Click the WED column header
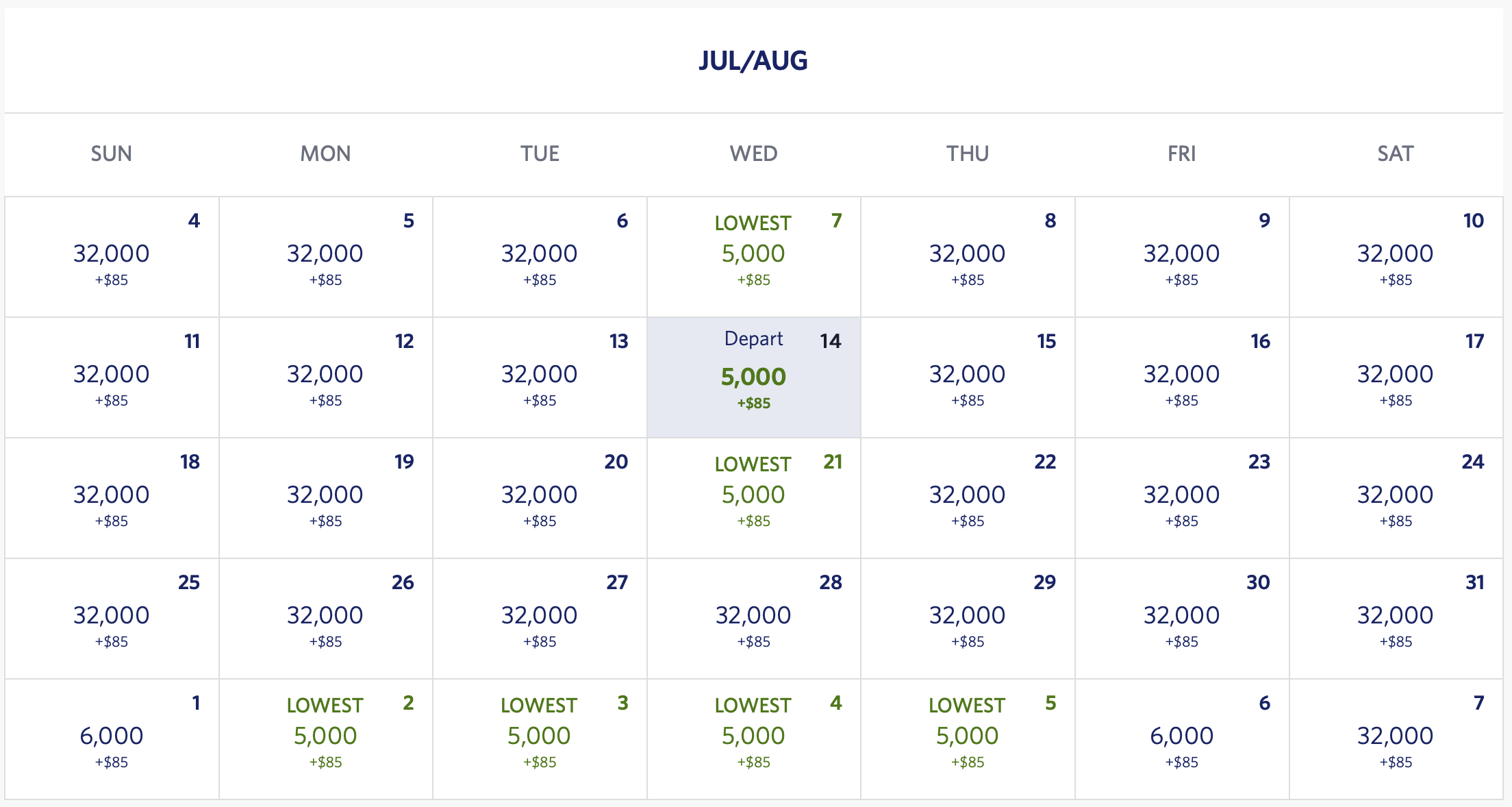Image resolution: width=1512 pixels, height=807 pixels. coord(753,153)
